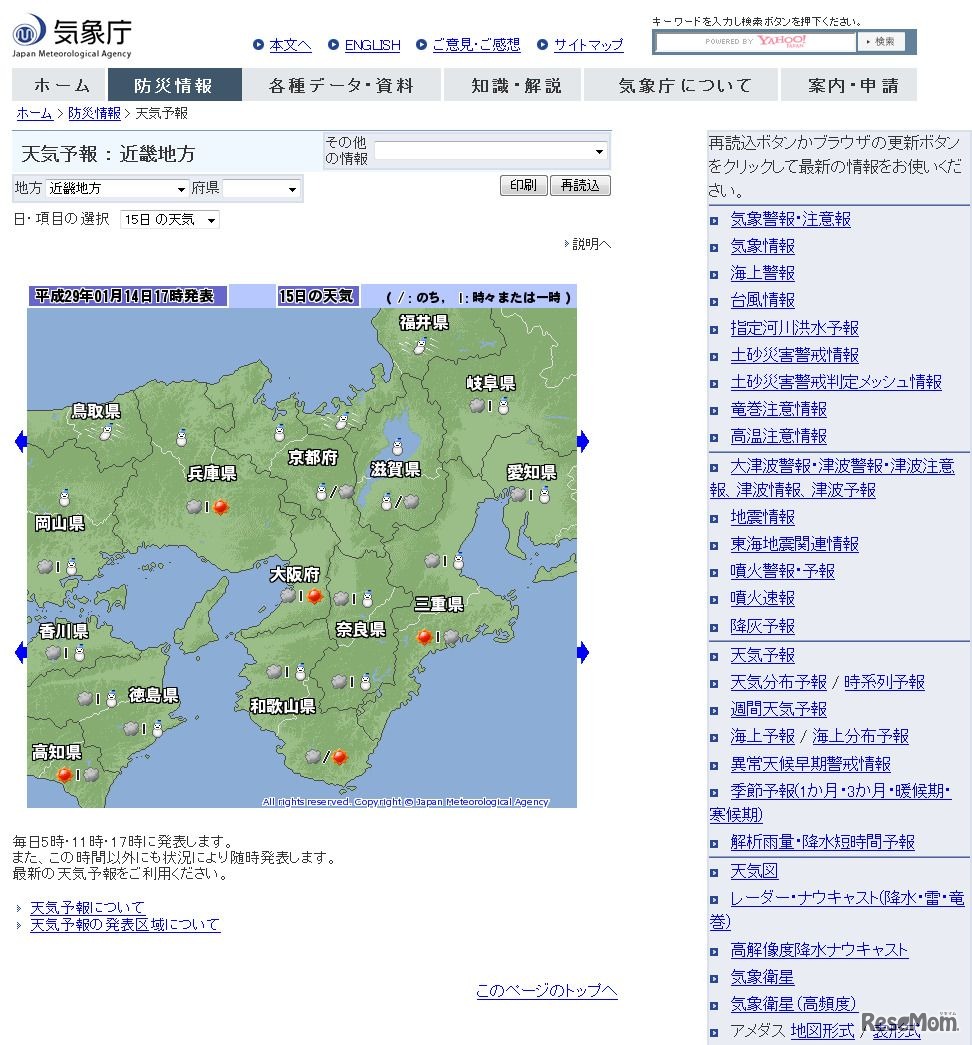Open the ホーム navigation tab

click(x=59, y=85)
